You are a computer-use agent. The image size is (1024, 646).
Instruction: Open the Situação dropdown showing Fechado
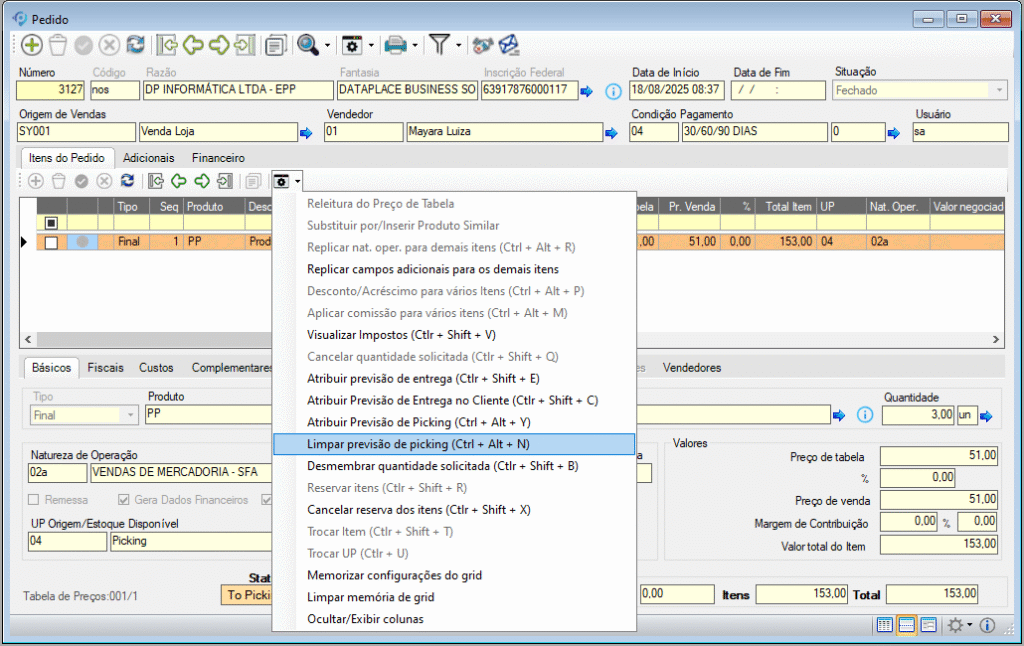pos(998,90)
